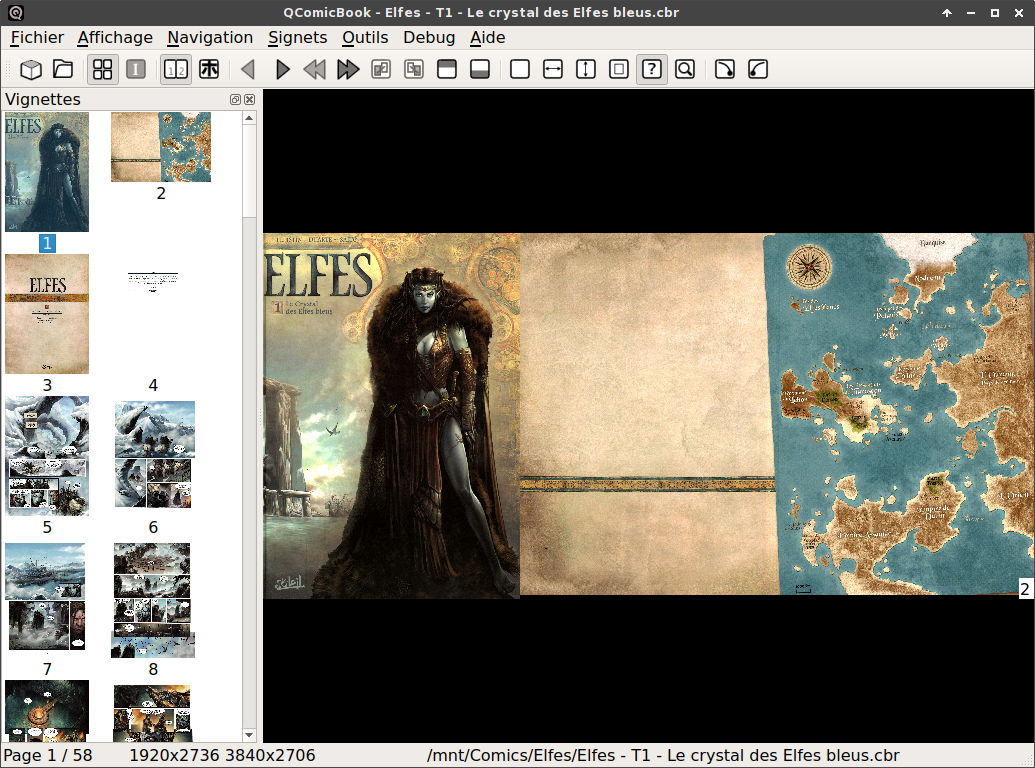Click the magnifier zoom icon
The image size is (1035, 768).
point(685,69)
